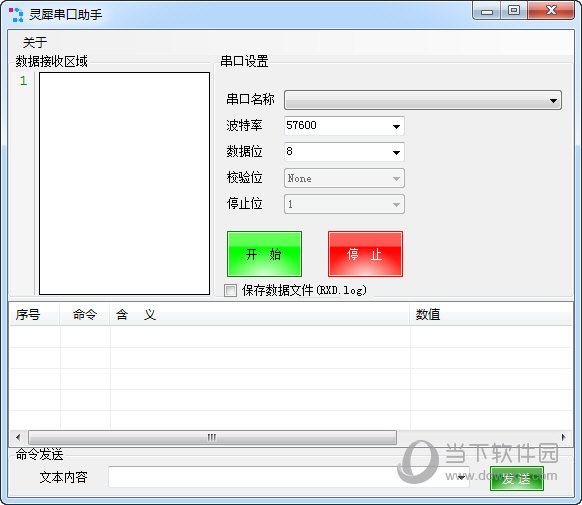
Task: Click the 数值 column header
Action: [491, 315]
